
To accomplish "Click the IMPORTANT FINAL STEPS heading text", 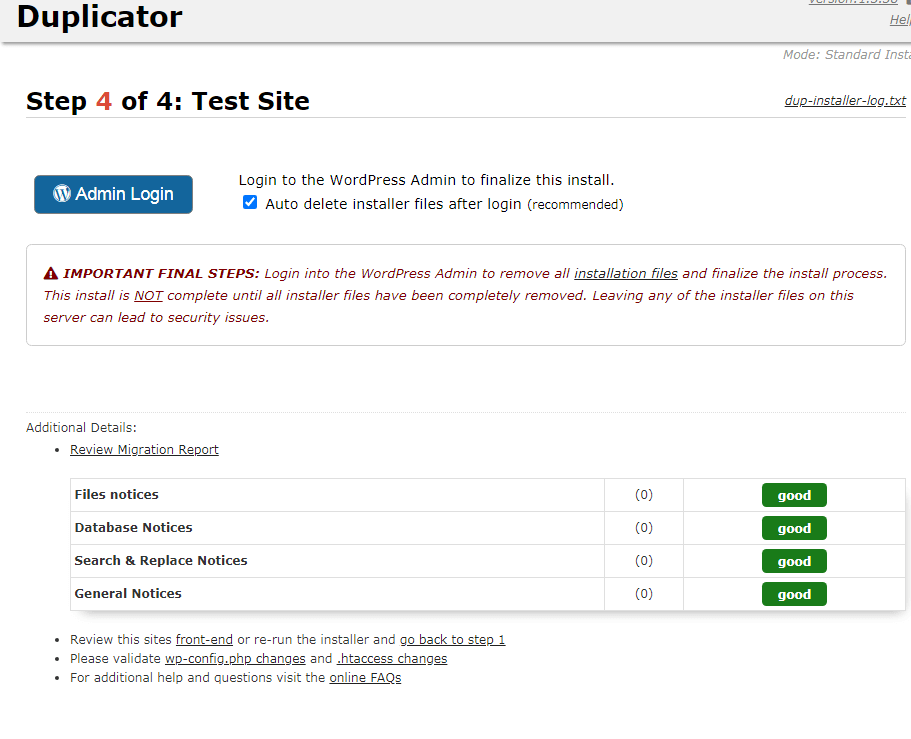I will (161, 274).
